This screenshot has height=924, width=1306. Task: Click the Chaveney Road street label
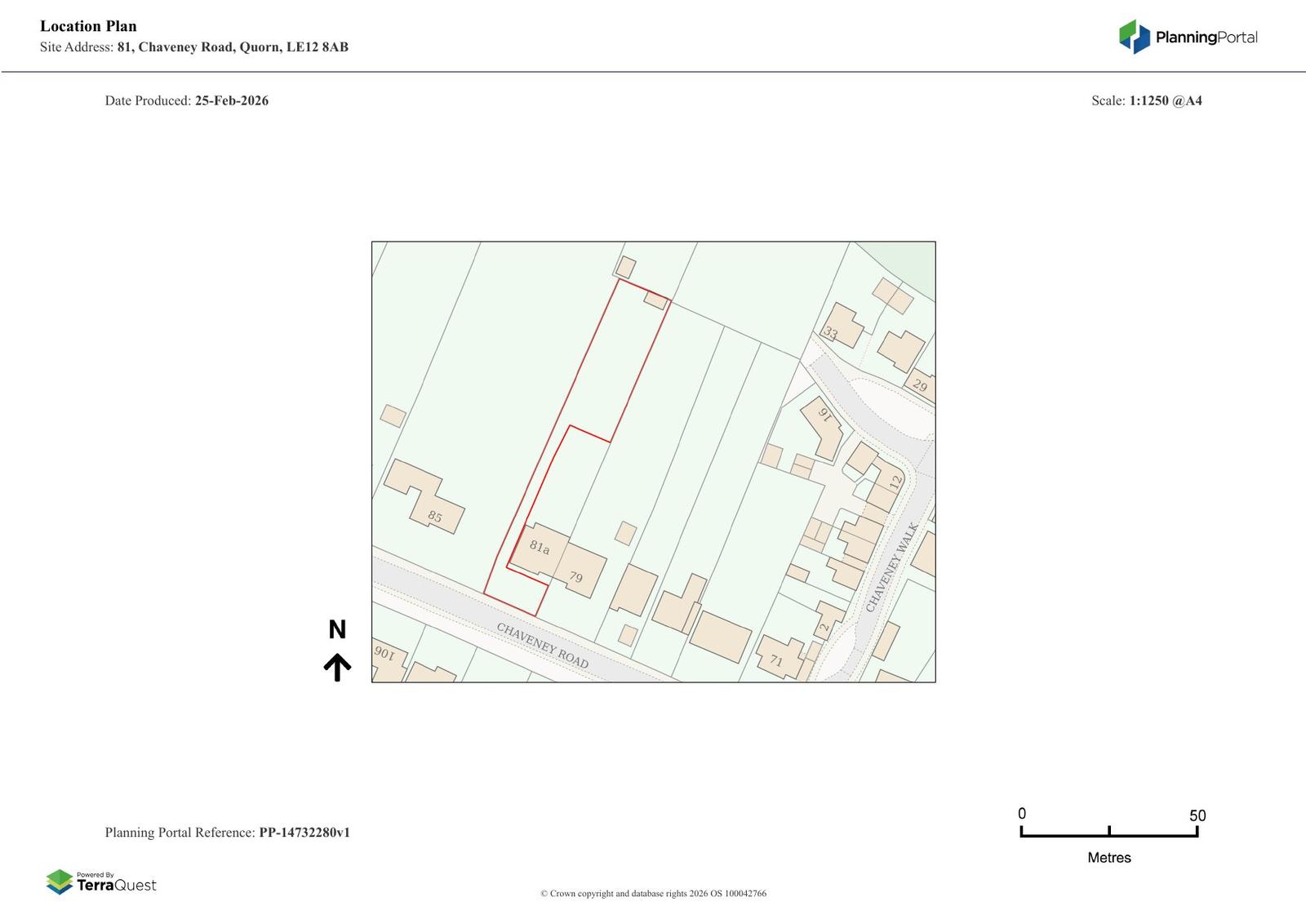click(542, 646)
